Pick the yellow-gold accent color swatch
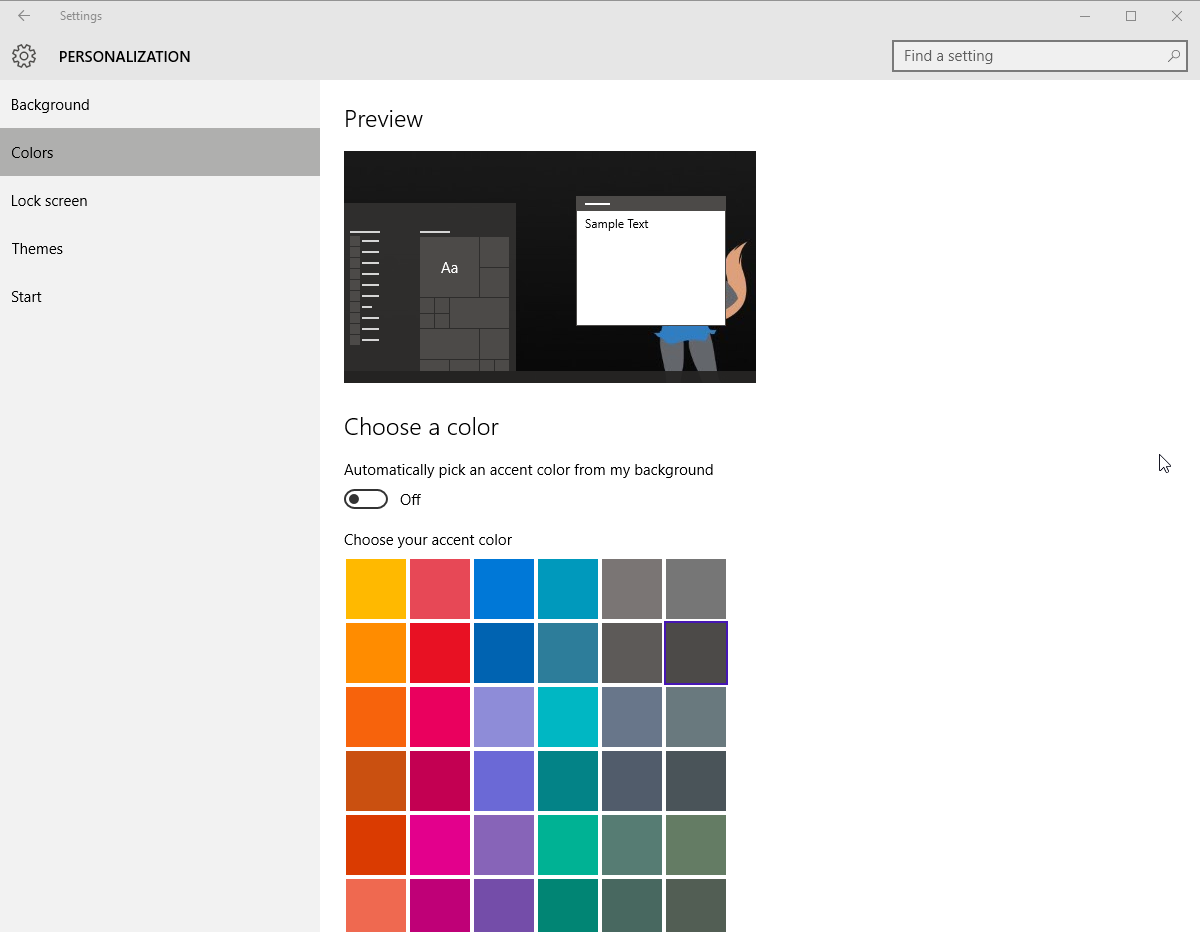1200x932 pixels. point(376,589)
